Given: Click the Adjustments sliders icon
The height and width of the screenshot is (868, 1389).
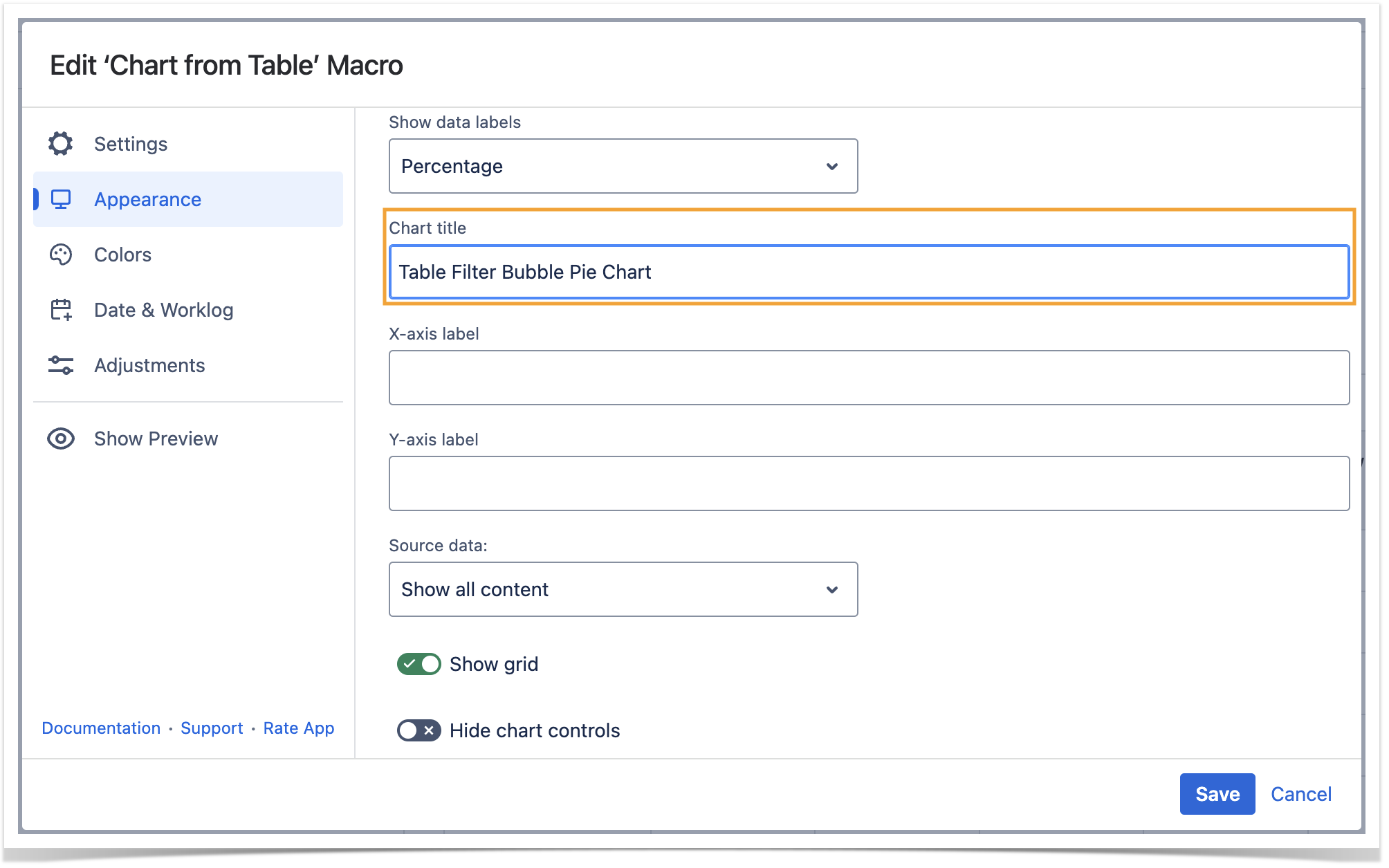Looking at the screenshot, I should point(61,365).
